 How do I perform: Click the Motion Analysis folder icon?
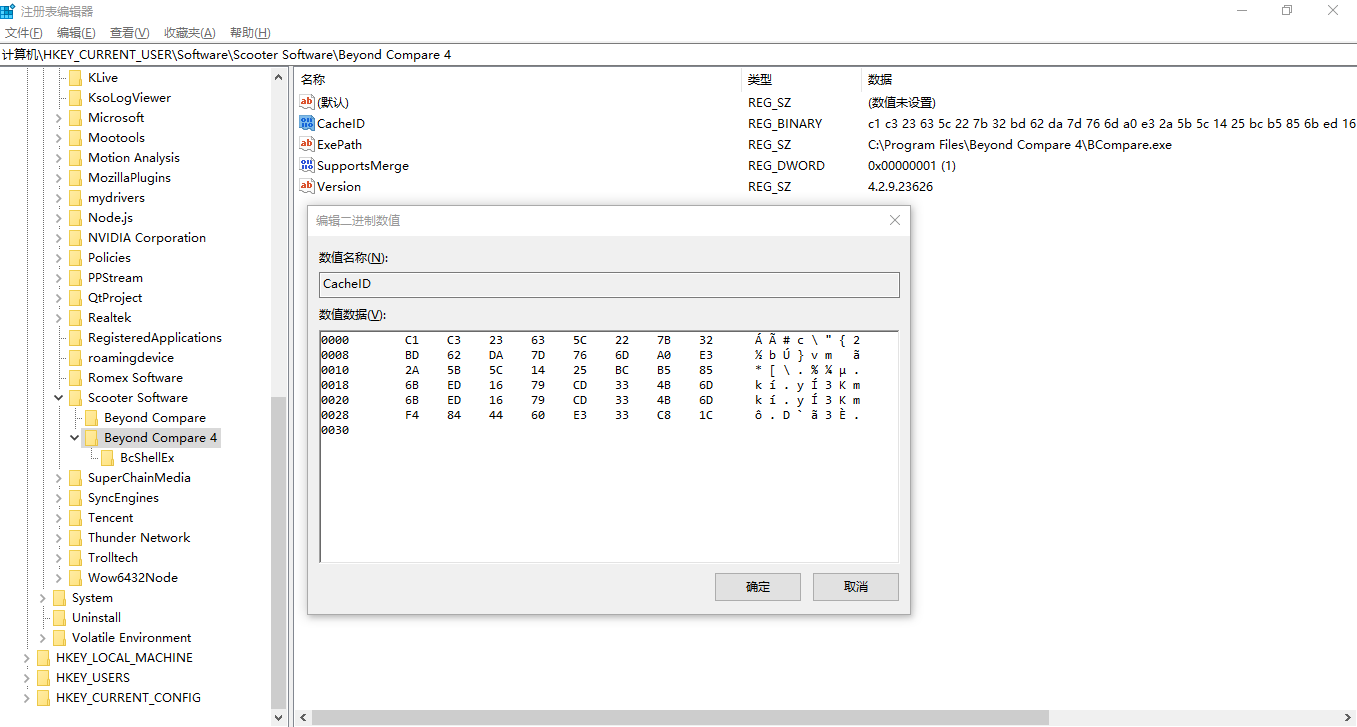[x=76, y=158]
